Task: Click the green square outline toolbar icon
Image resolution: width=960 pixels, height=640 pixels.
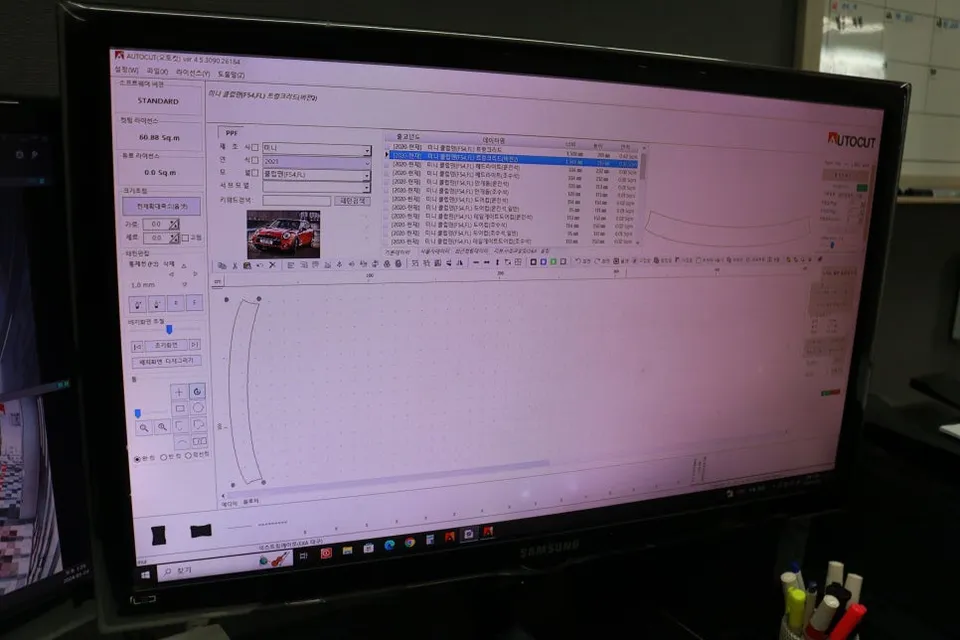Action: (553, 262)
